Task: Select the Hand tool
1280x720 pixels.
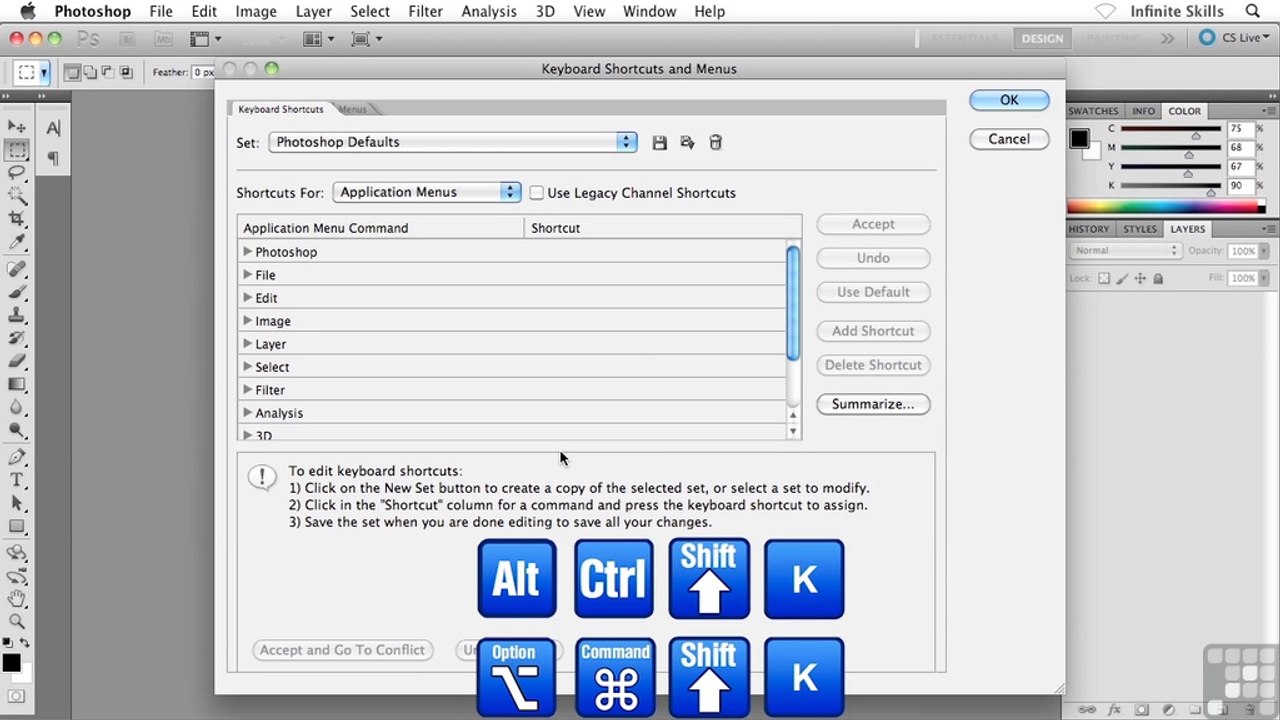Action: (17, 599)
